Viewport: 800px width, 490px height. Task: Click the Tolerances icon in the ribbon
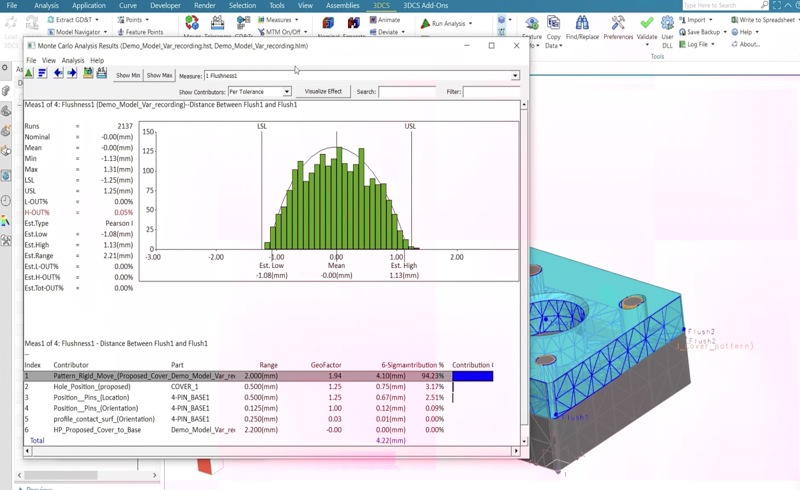(x=217, y=23)
